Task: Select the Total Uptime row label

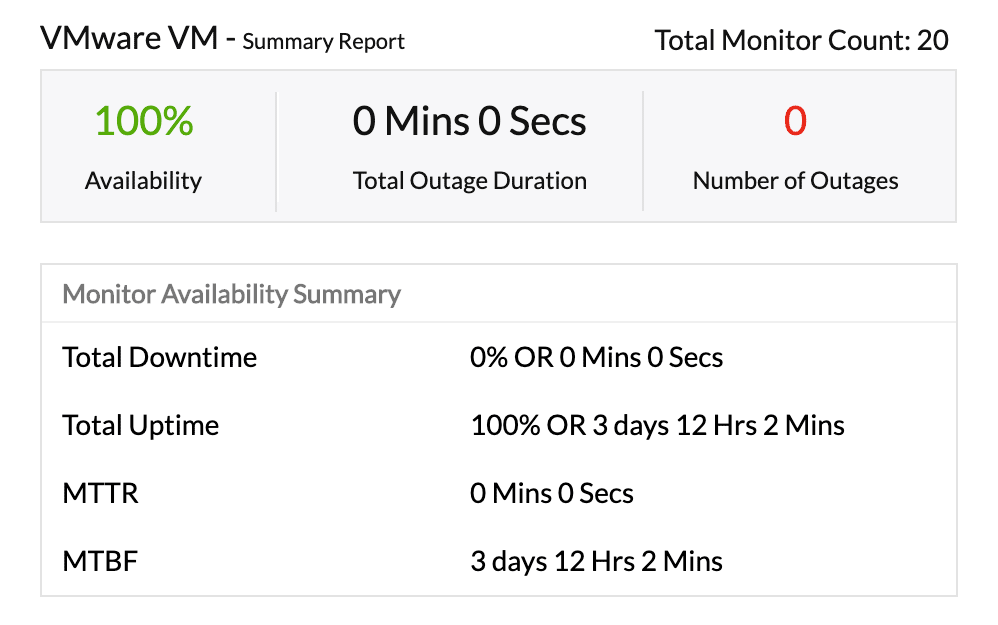Action: pos(140,425)
